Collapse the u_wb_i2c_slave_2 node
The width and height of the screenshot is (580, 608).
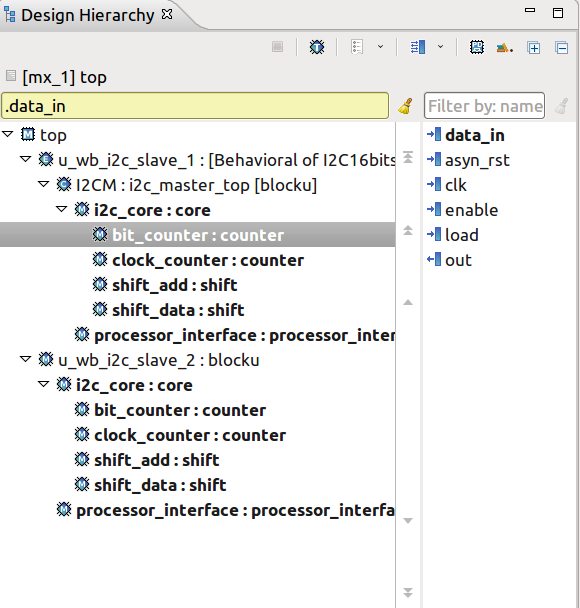26,359
